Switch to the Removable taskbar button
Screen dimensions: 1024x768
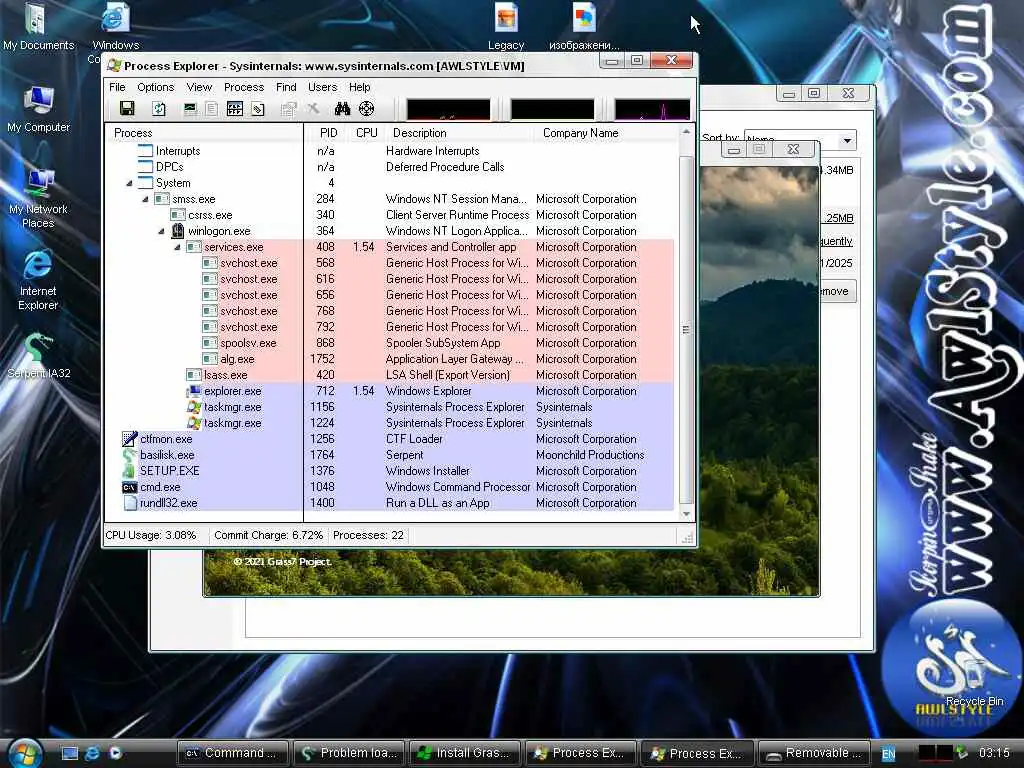(x=816, y=753)
